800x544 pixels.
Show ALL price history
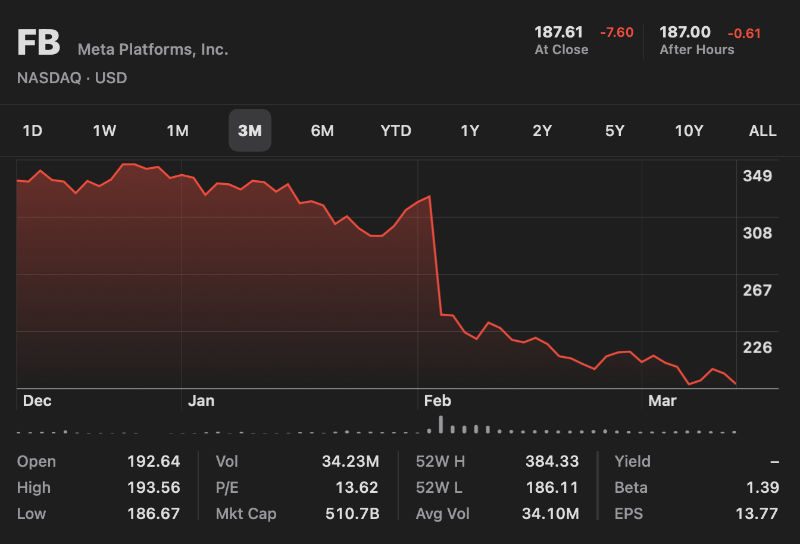click(763, 131)
